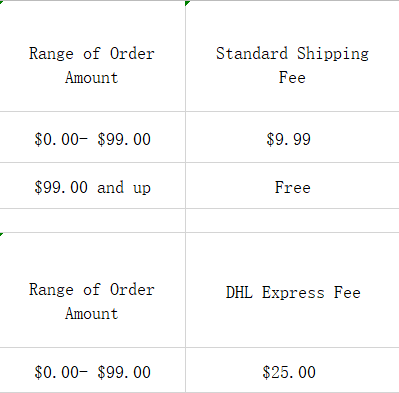399x393 pixels.
Task: Select the Standard Shipping Fee header cell
Action: tap(292, 56)
